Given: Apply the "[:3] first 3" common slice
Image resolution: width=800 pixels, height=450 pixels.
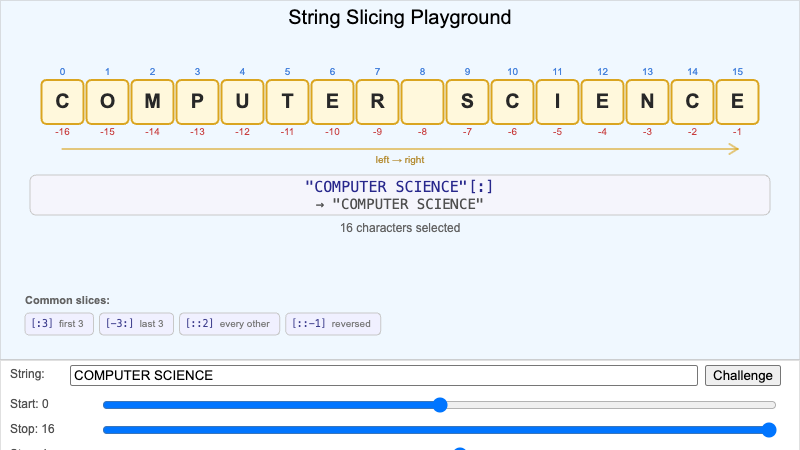Looking at the screenshot, I should (x=58, y=324).
